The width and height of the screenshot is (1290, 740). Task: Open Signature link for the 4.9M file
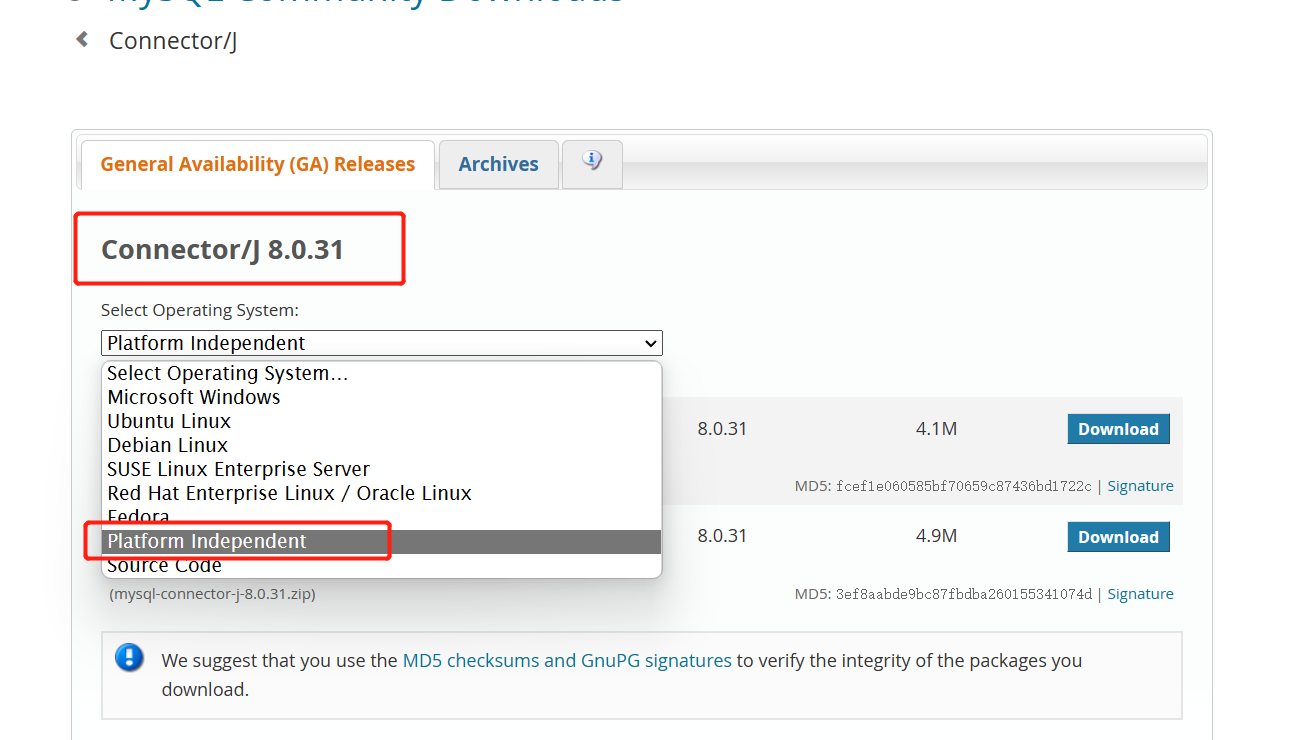(1140, 594)
